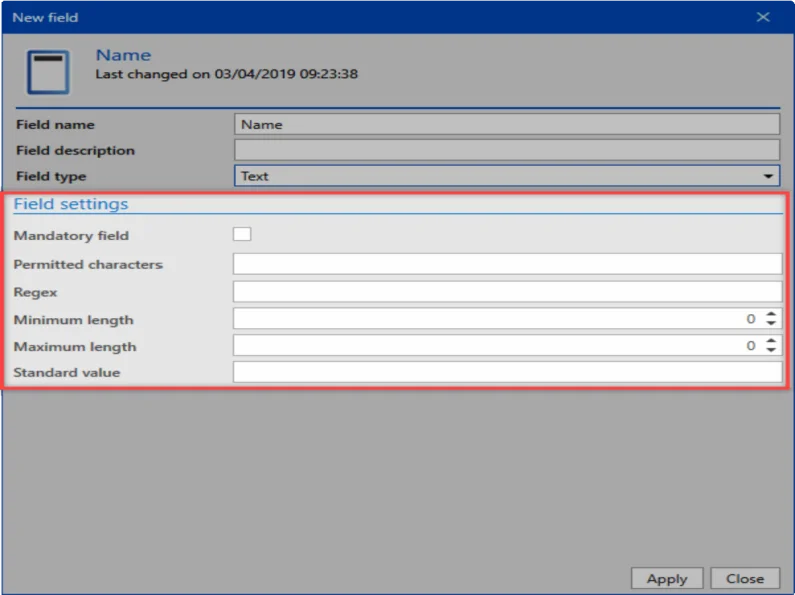Click the Minimum length number field
Viewport: 795px width, 595px height.
pos(508,319)
